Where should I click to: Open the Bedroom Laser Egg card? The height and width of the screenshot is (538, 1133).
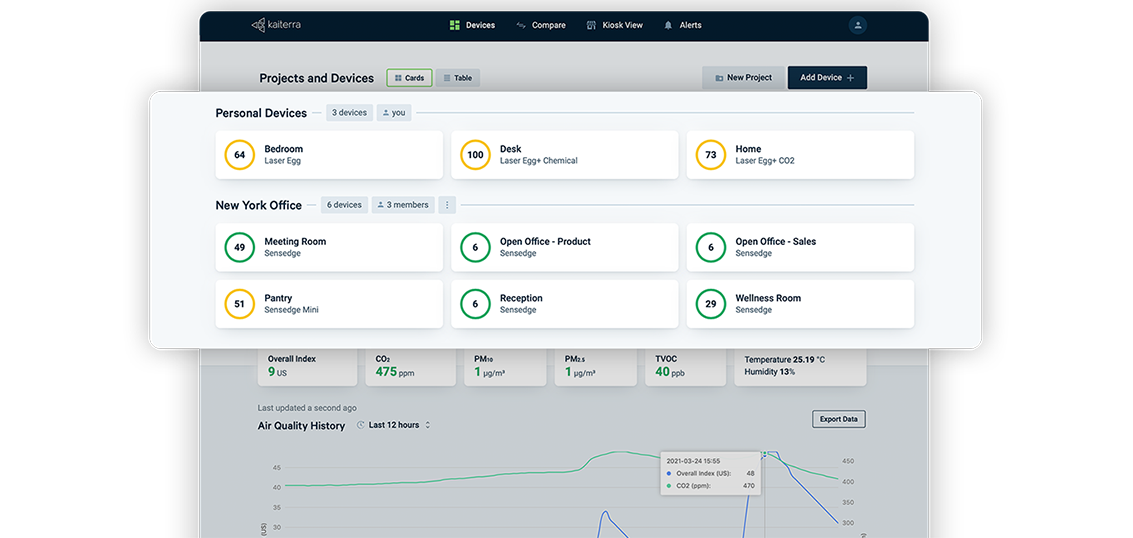tap(329, 155)
